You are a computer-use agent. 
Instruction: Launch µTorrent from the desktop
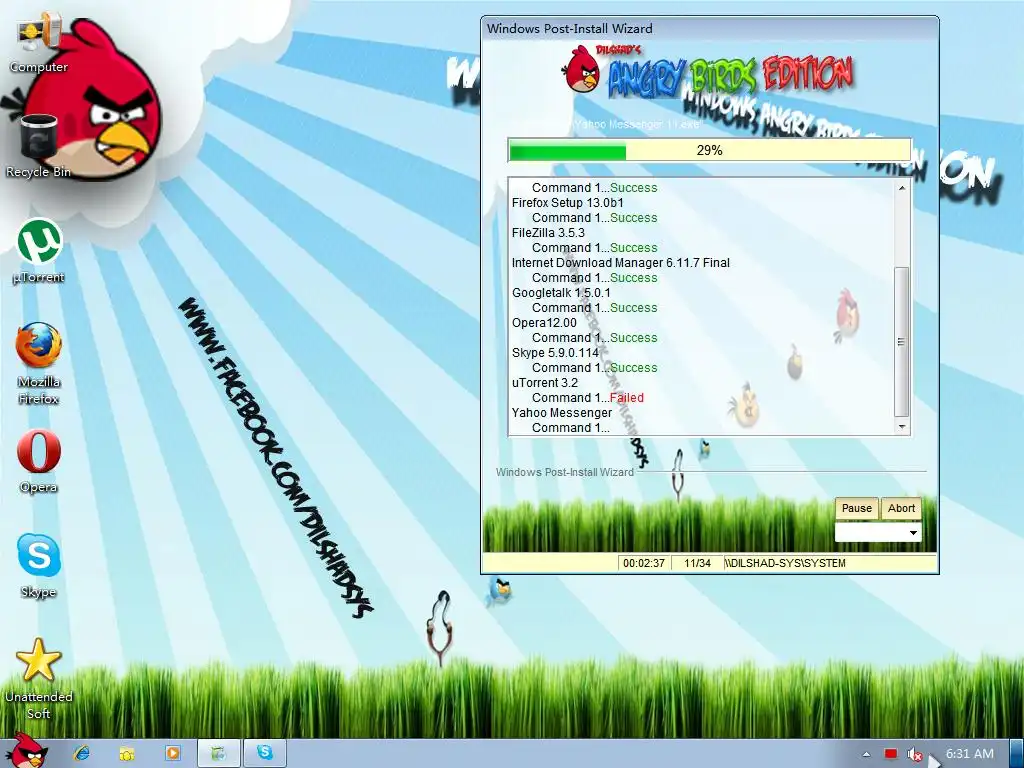pos(39,252)
